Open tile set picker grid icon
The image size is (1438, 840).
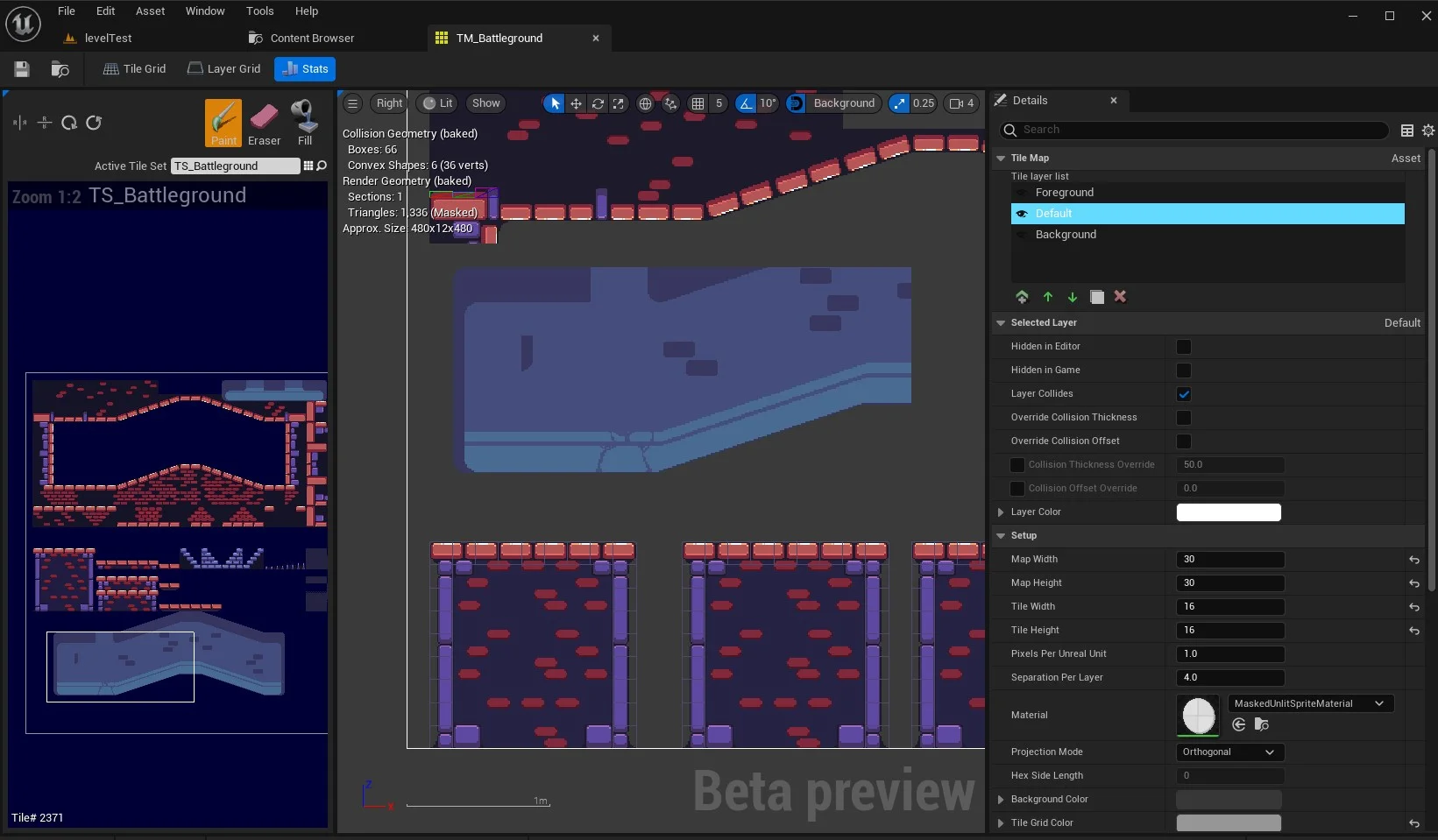pyautogui.click(x=308, y=166)
